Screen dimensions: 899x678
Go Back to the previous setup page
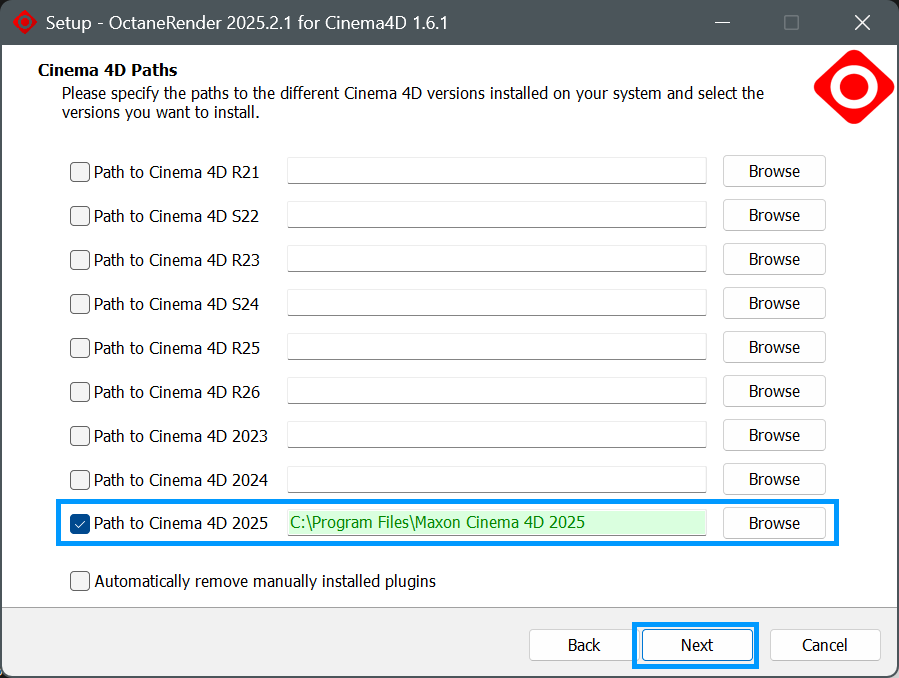(x=583, y=645)
